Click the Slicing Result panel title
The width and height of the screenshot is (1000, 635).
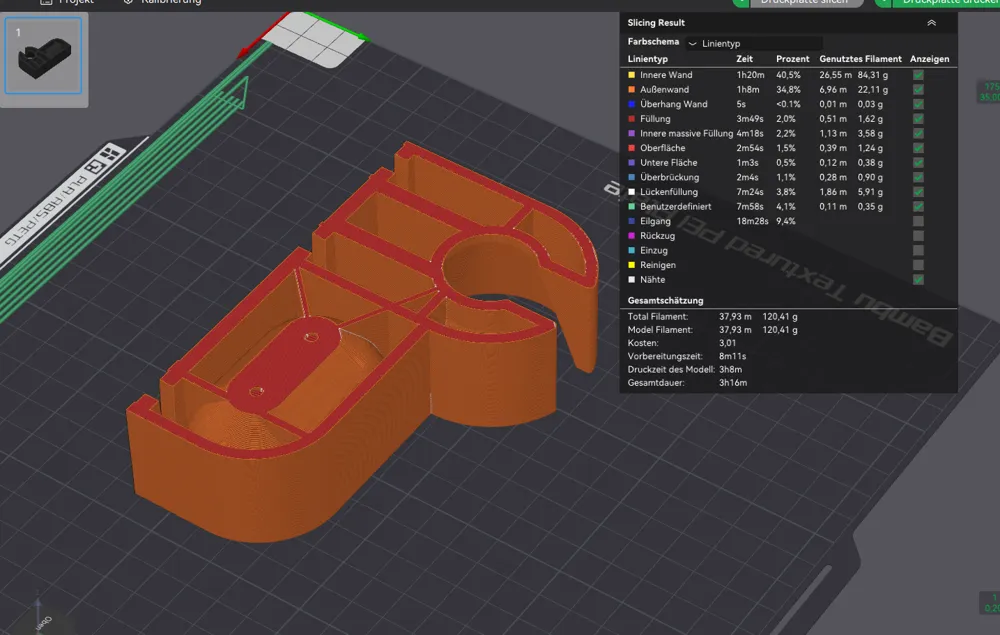tap(656, 23)
